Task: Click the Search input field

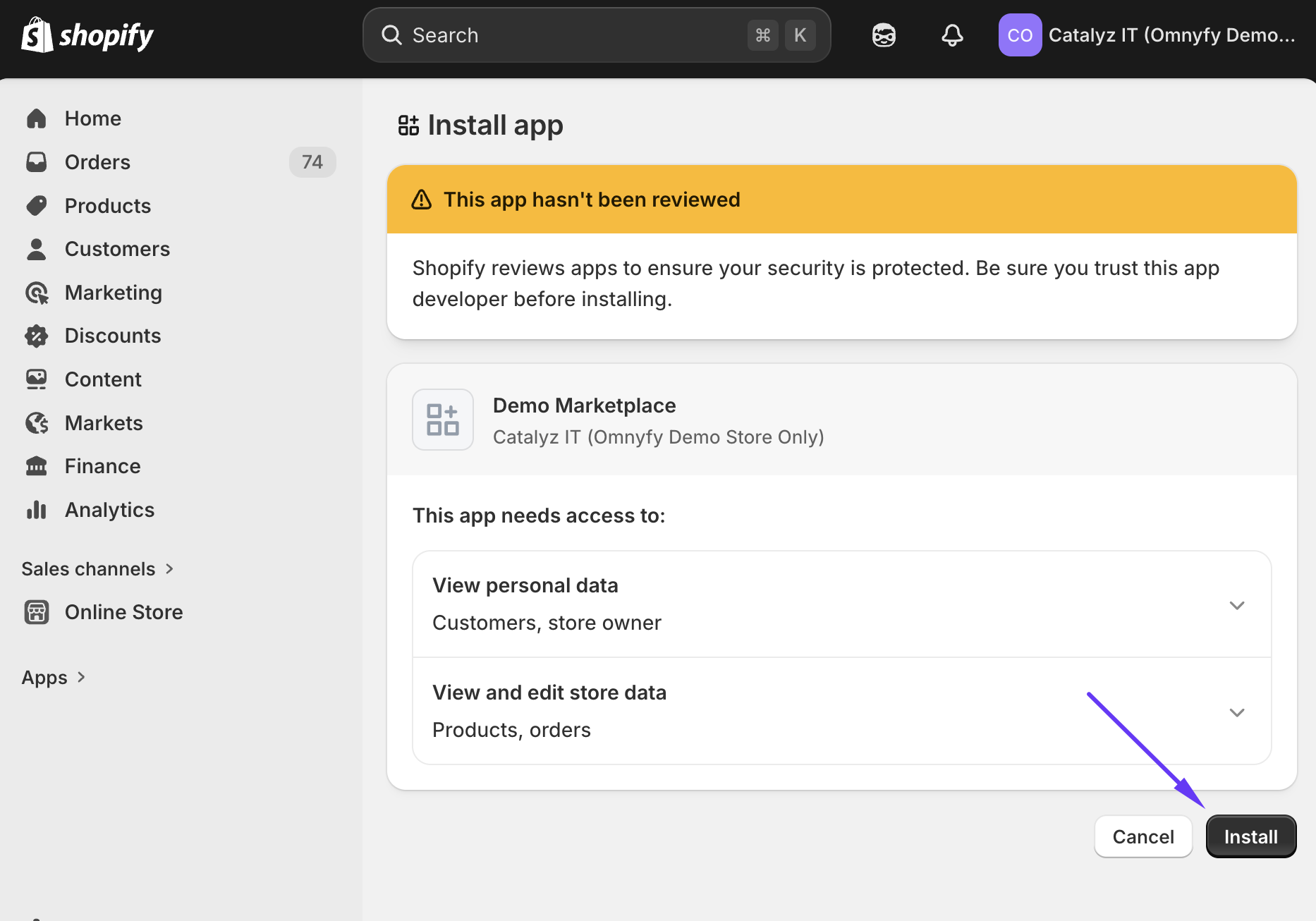Action: pos(597,35)
